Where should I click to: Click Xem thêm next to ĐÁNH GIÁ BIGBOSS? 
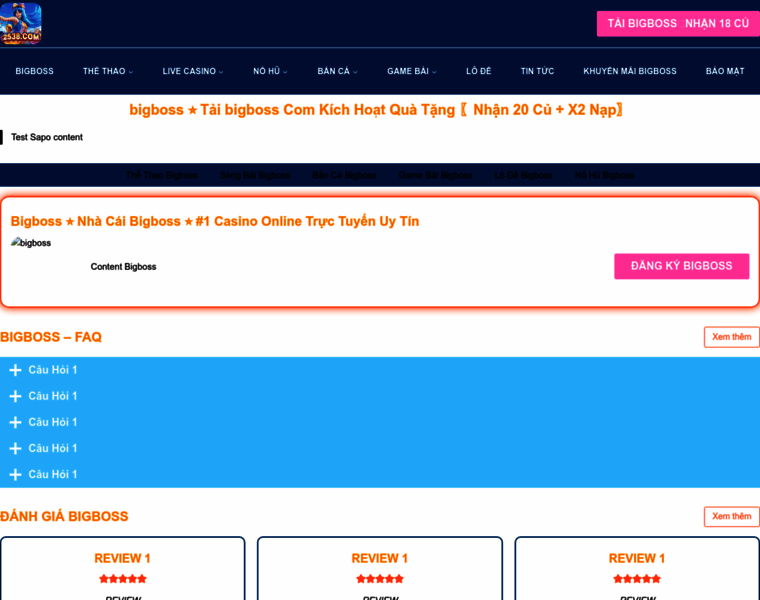tap(731, 516)
